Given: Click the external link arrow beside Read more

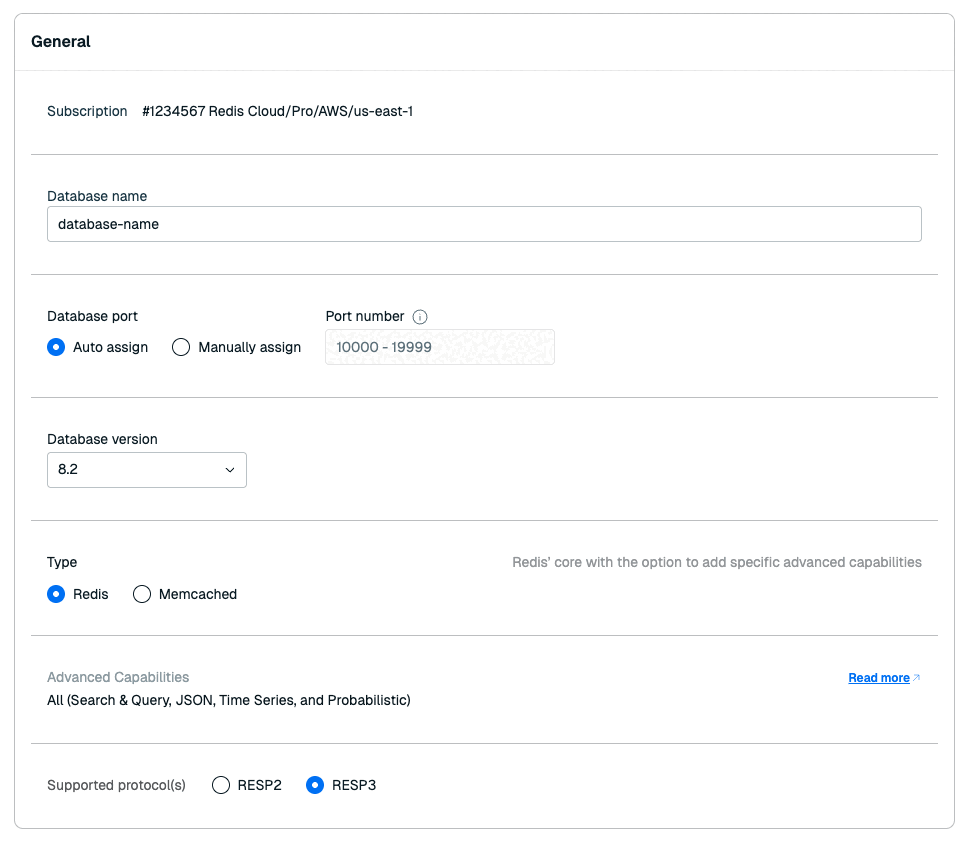Looking at the screenshot, I should [x=917, y=678].
